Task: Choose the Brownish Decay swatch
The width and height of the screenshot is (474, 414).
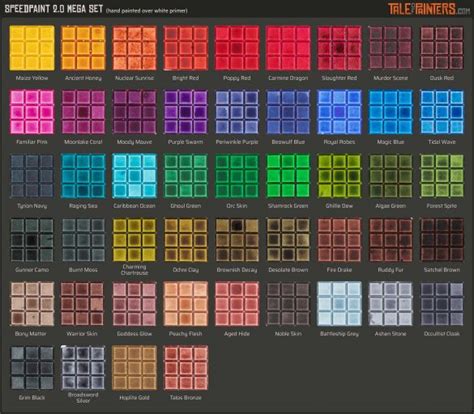Action: point(237,240)
